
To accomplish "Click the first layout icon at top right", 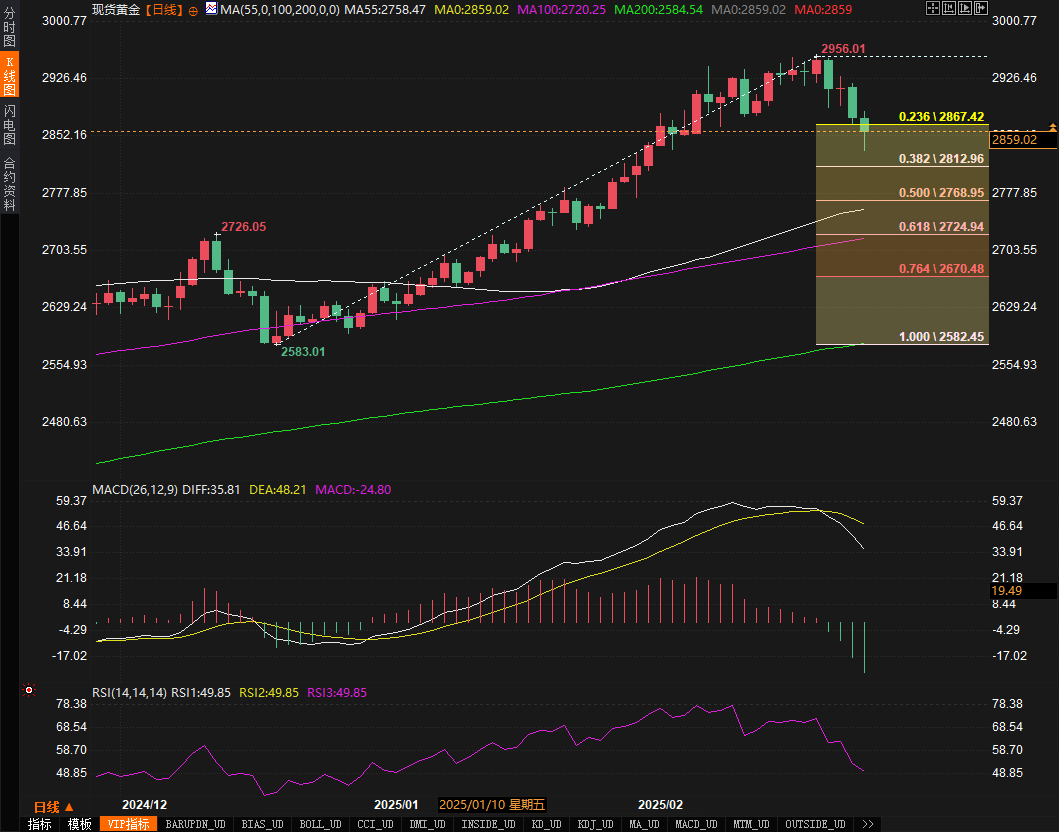I will coord(933,8).
